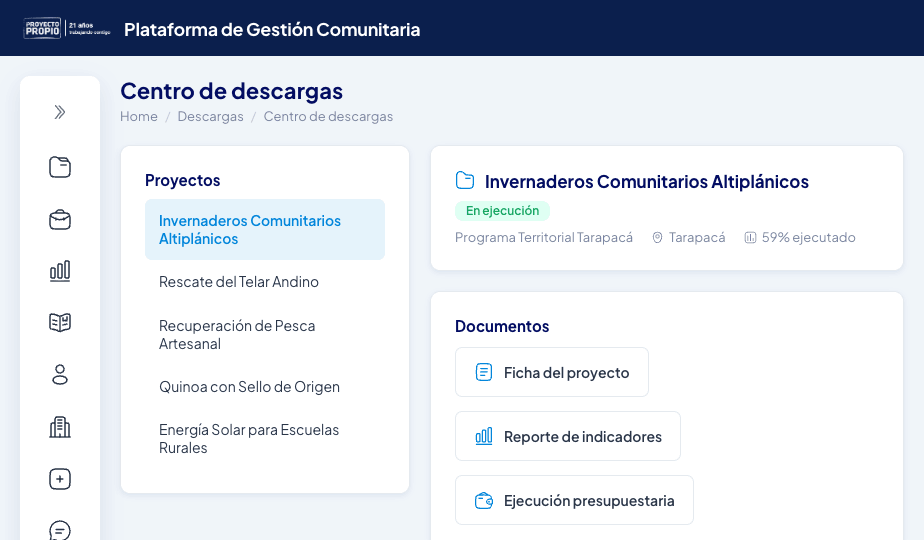Click the Centro de descargas page heading
Screen dimensions: 924x540
(232, 91)
